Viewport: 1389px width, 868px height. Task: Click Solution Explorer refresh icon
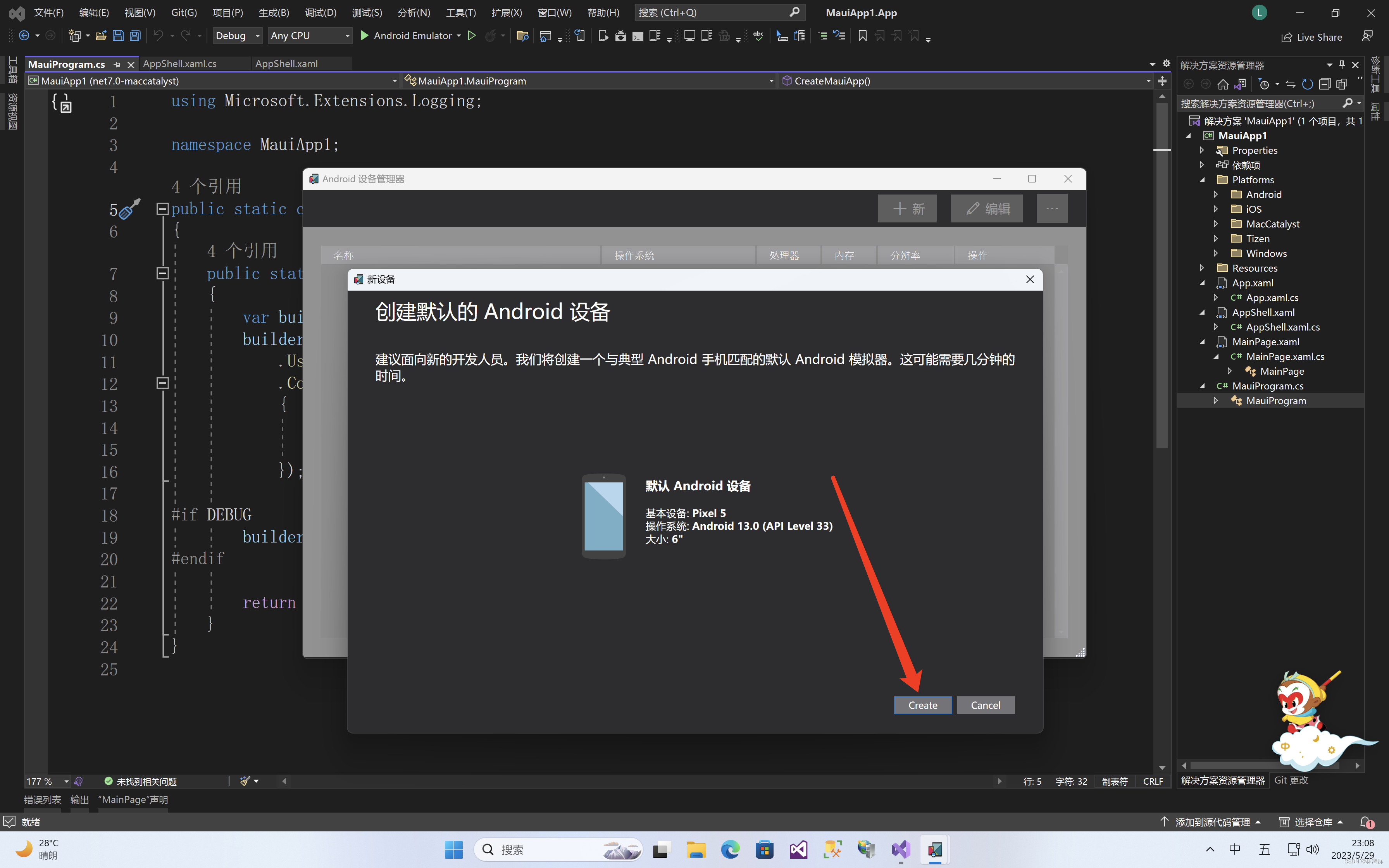coord(1307,84)
